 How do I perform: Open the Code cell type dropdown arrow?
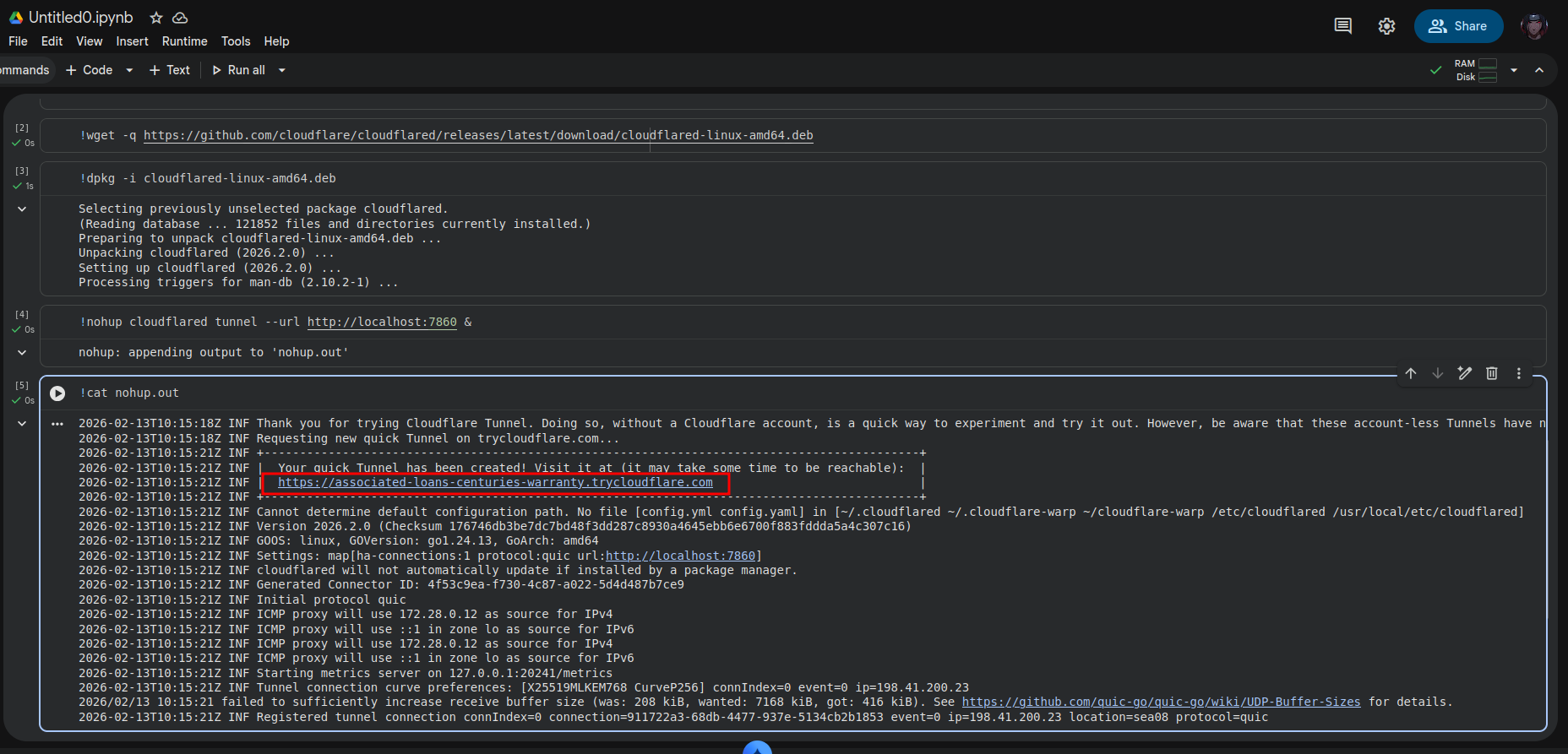point(129,70)
